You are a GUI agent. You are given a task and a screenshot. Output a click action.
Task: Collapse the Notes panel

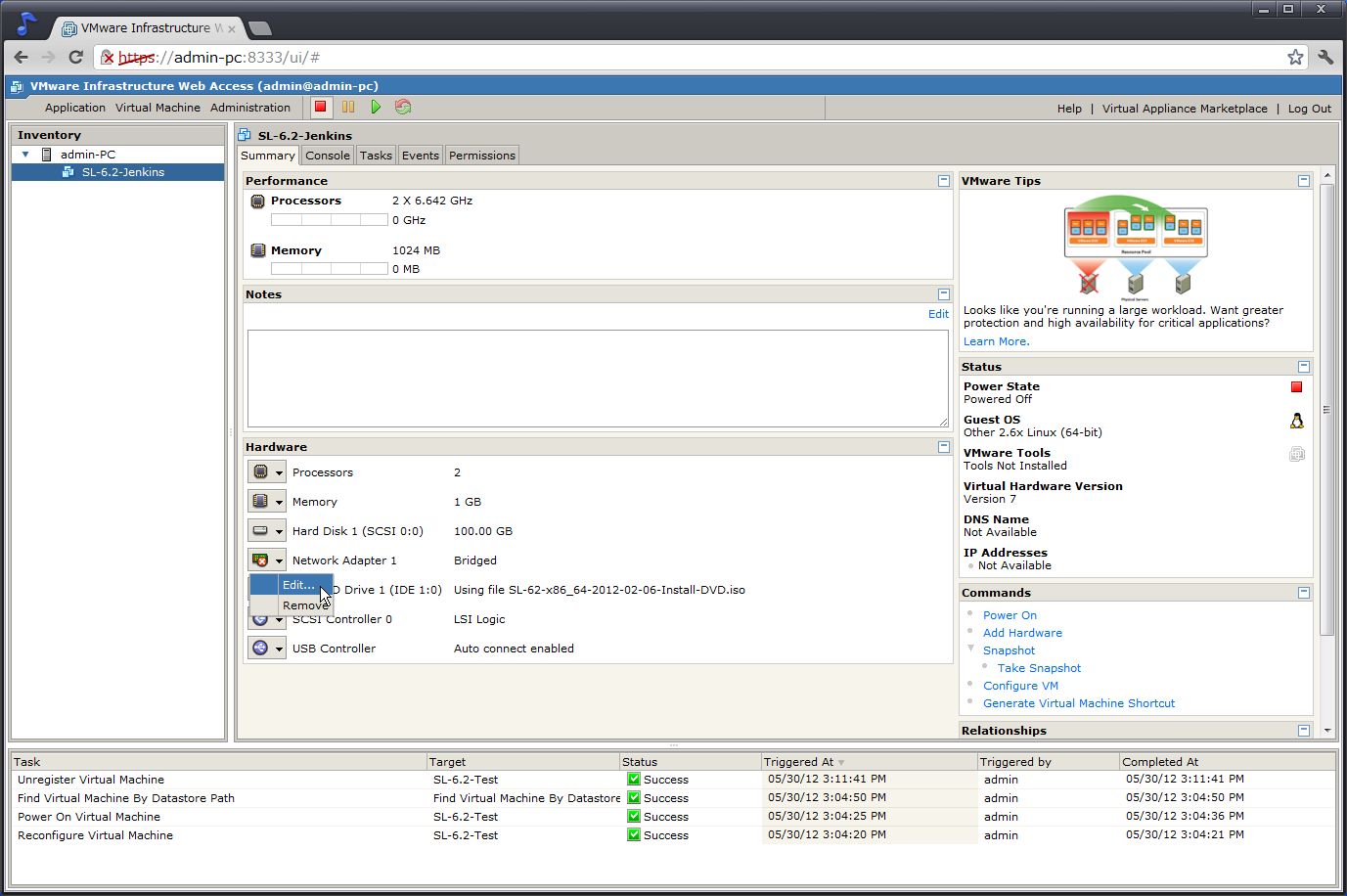944,294
